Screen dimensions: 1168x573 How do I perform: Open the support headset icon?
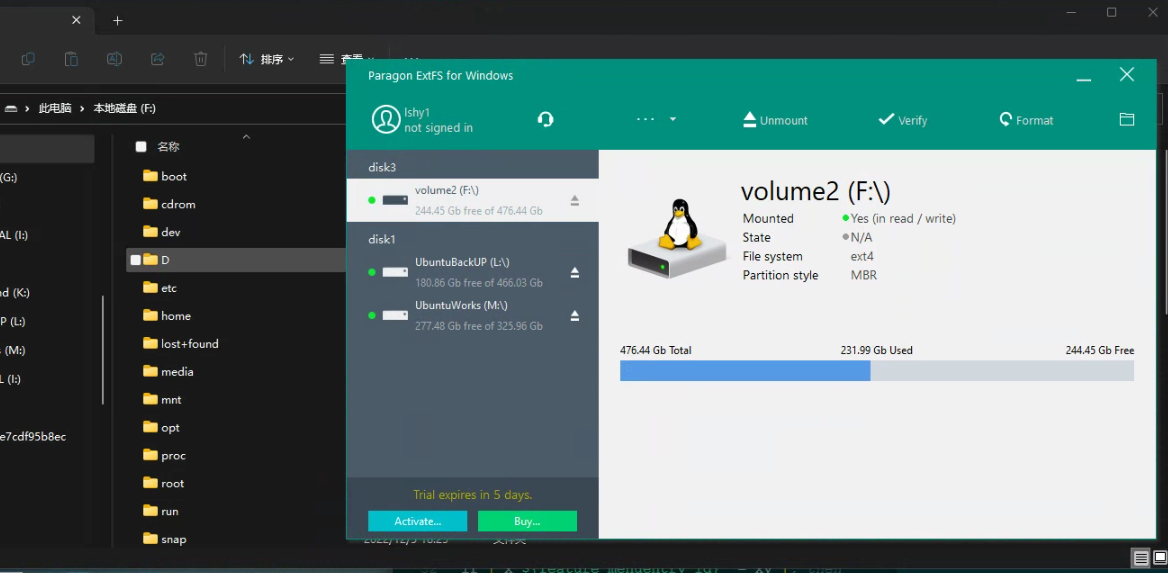pos(545,119)
